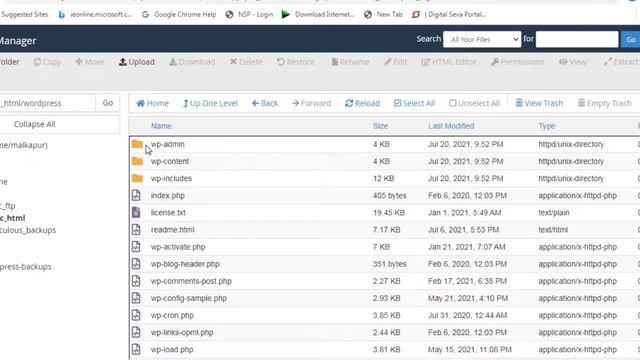Open the New Tab bookmark
The width and height of the screenshot is (640, 360).
click(x=383, y=14)
